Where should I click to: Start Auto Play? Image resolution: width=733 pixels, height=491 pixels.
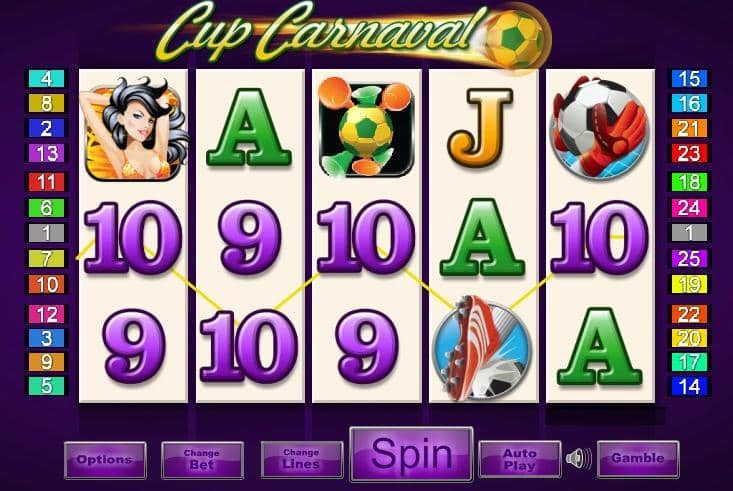520,459
